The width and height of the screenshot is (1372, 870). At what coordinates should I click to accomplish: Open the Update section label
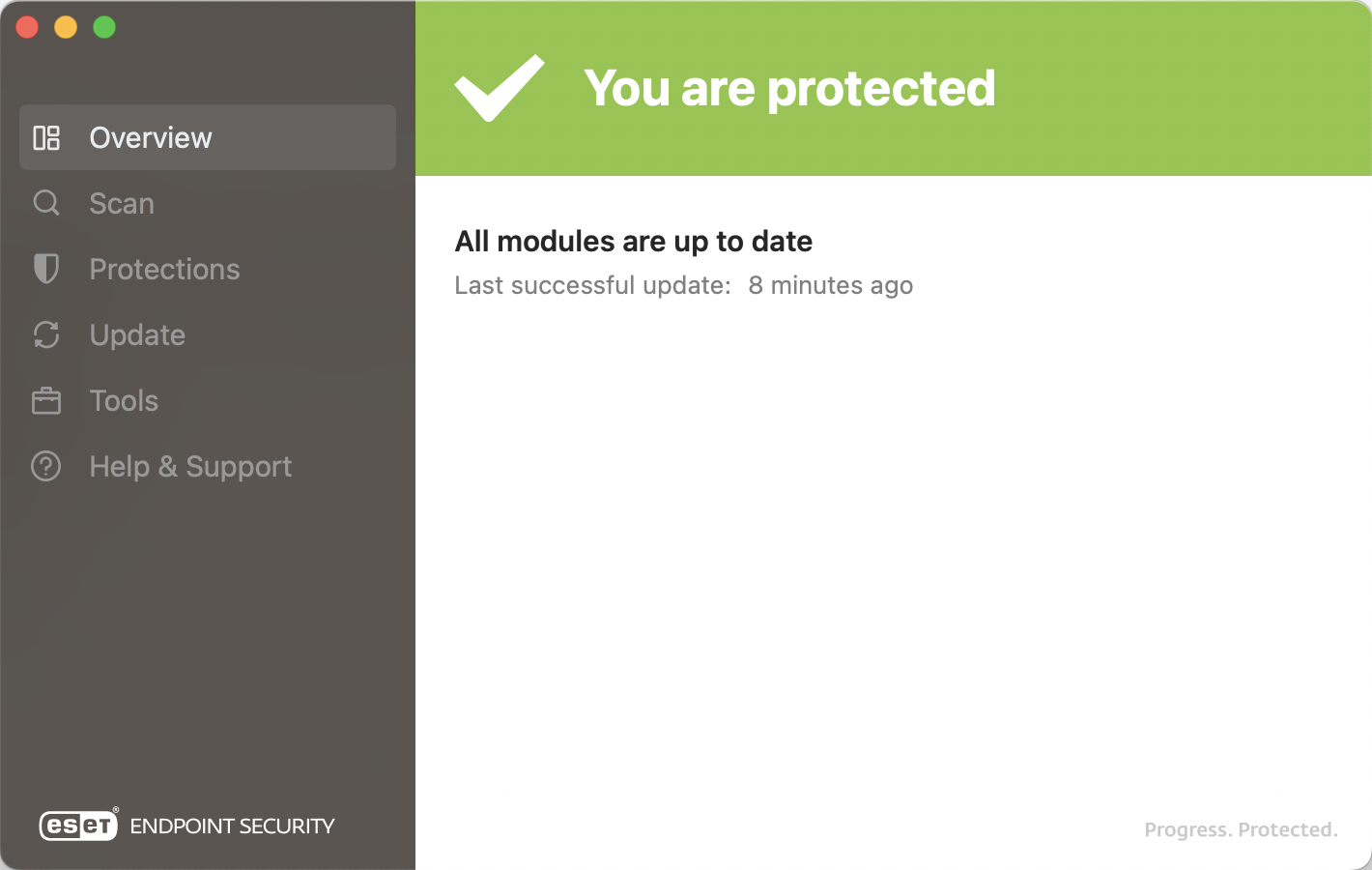coord(137,335)
